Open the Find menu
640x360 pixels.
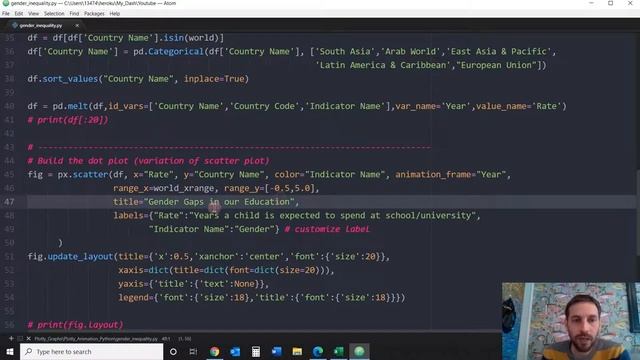click(x=74, y=13)
